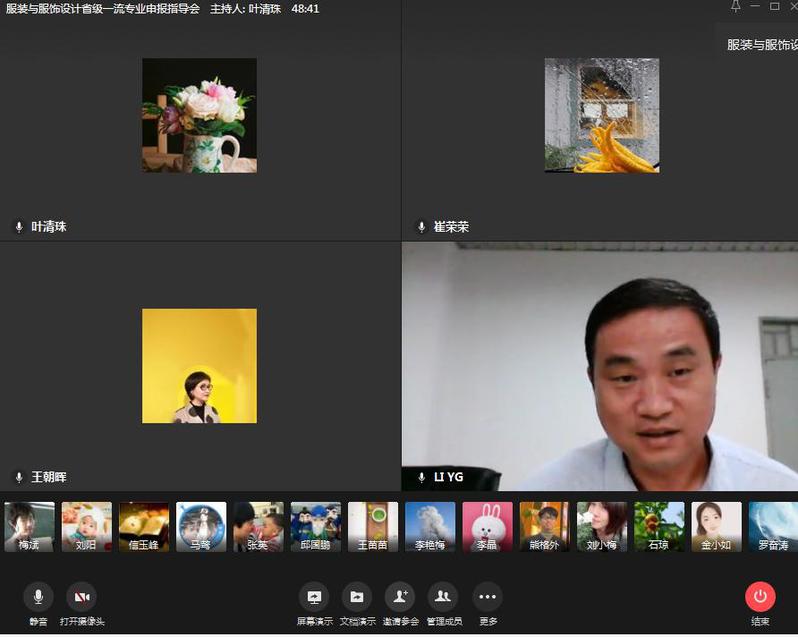
Task: Click microphone icon beside 崔荣荣
Action: pos(421,227)
